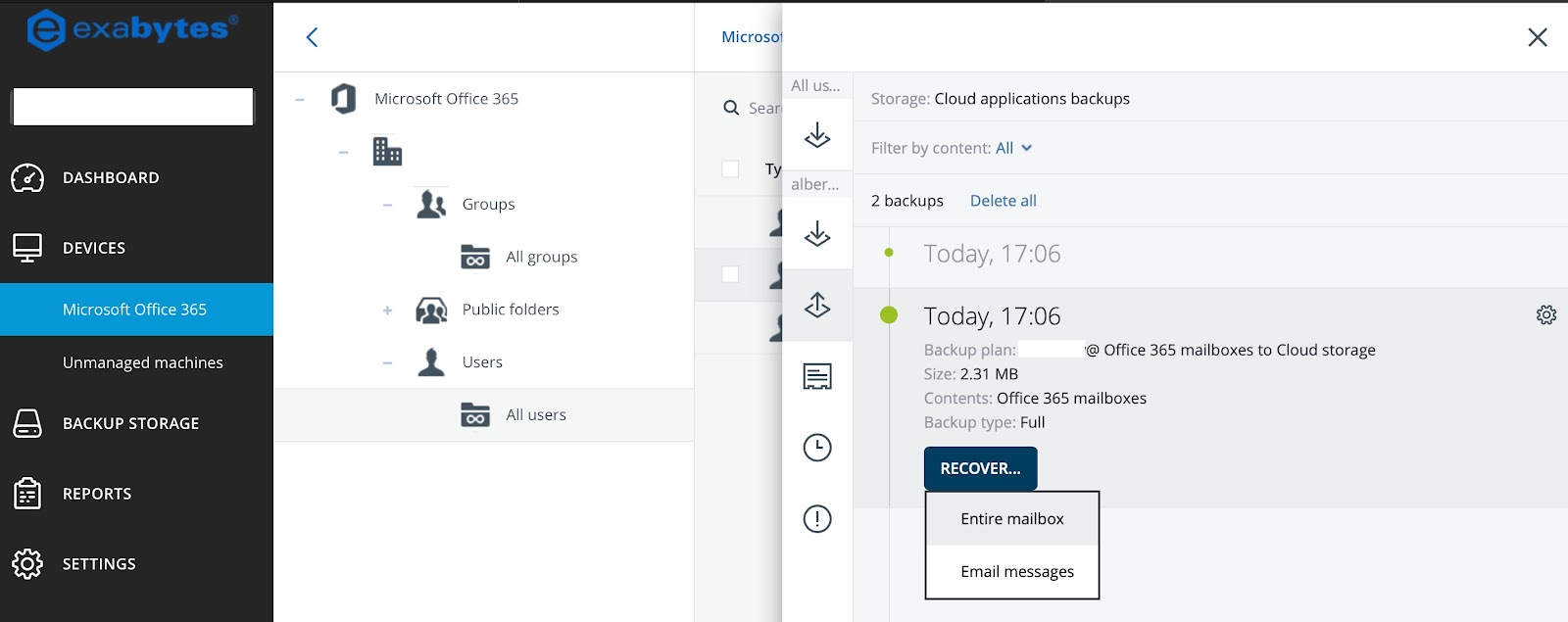Go back with the left arrow
This screenshot has height=622, width=1568.
[312, 37]
